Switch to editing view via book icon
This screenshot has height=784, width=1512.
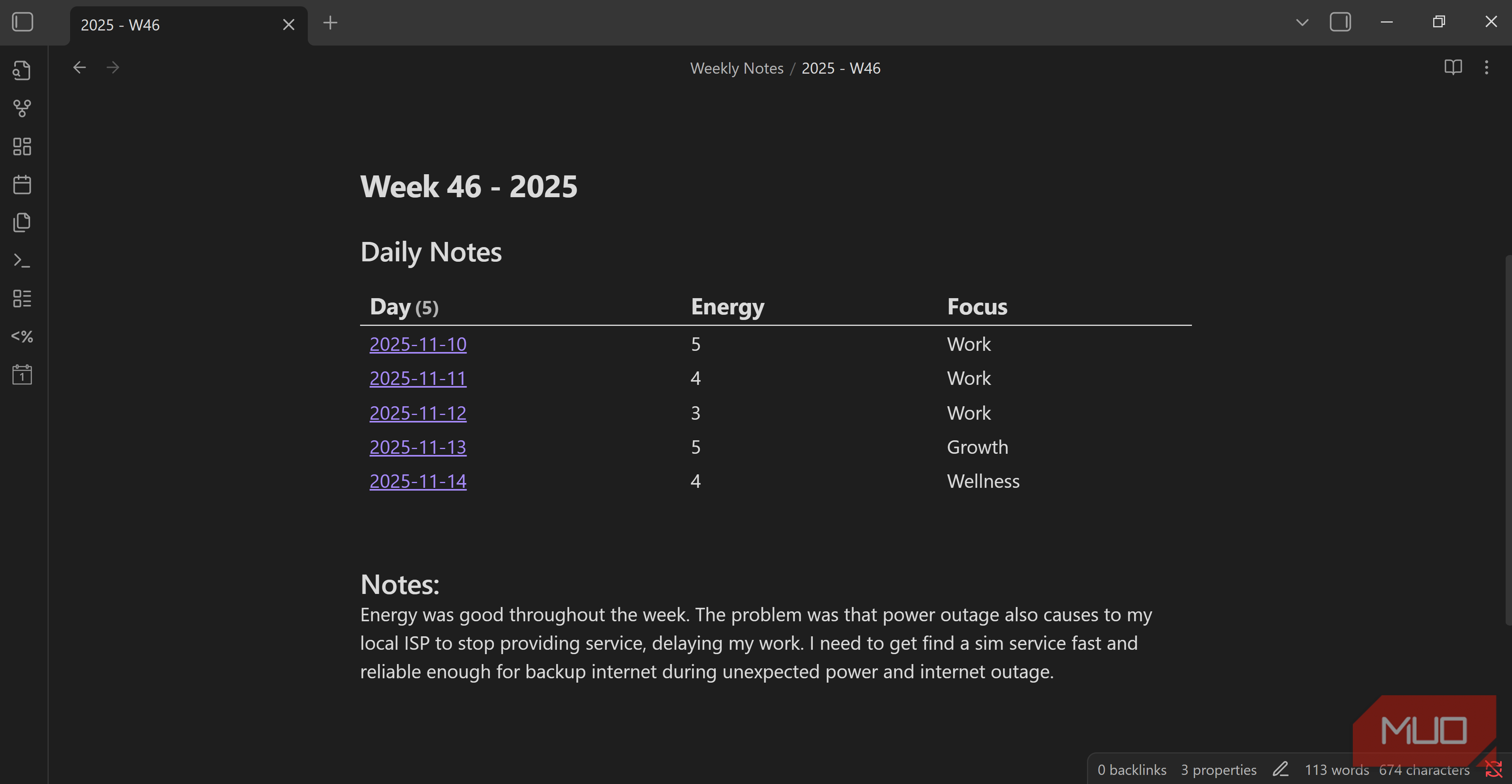click(x=1453, y=67)
